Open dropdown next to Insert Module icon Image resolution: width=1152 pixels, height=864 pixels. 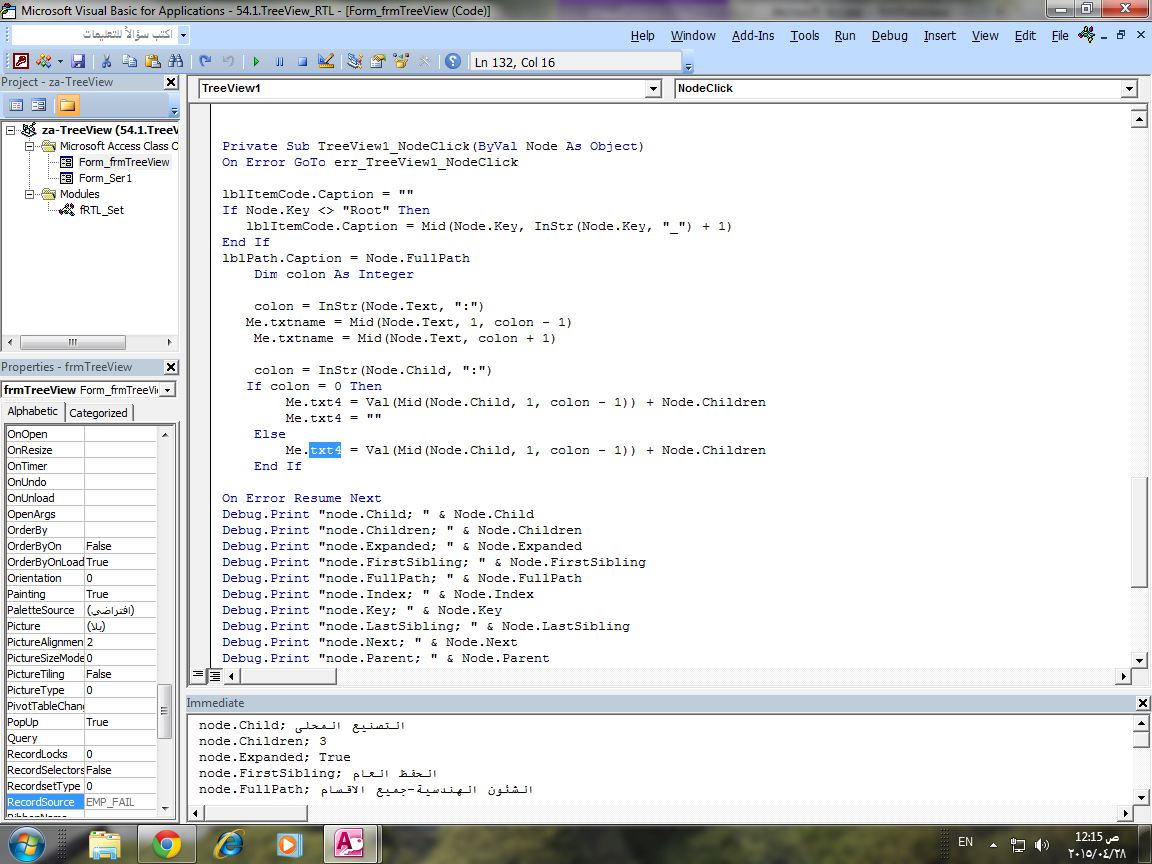coord(60,62)
